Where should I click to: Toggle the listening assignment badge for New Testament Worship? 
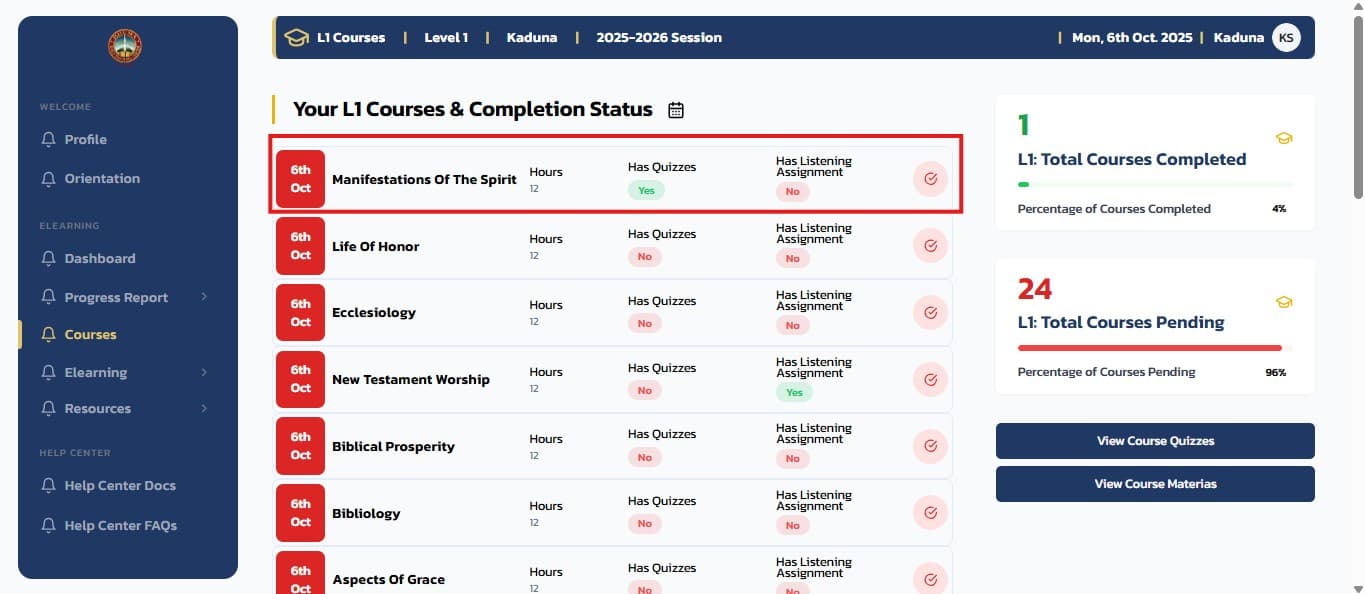794,392
